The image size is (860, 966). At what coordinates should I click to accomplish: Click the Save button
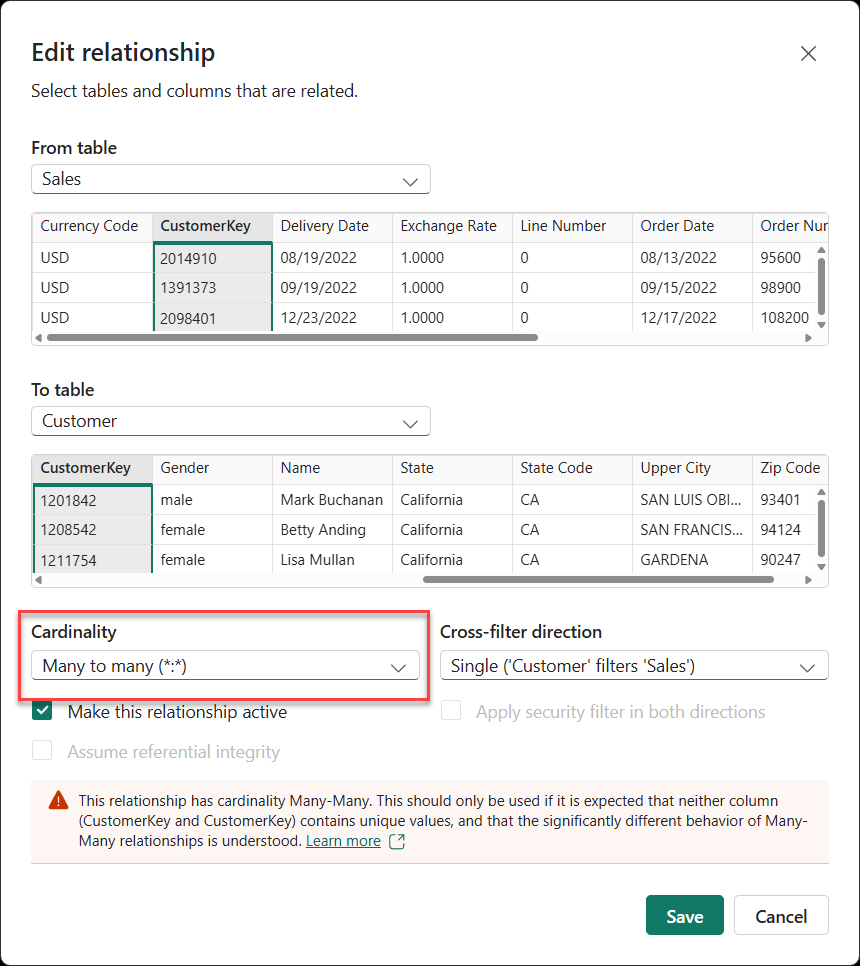pos(684,916)
